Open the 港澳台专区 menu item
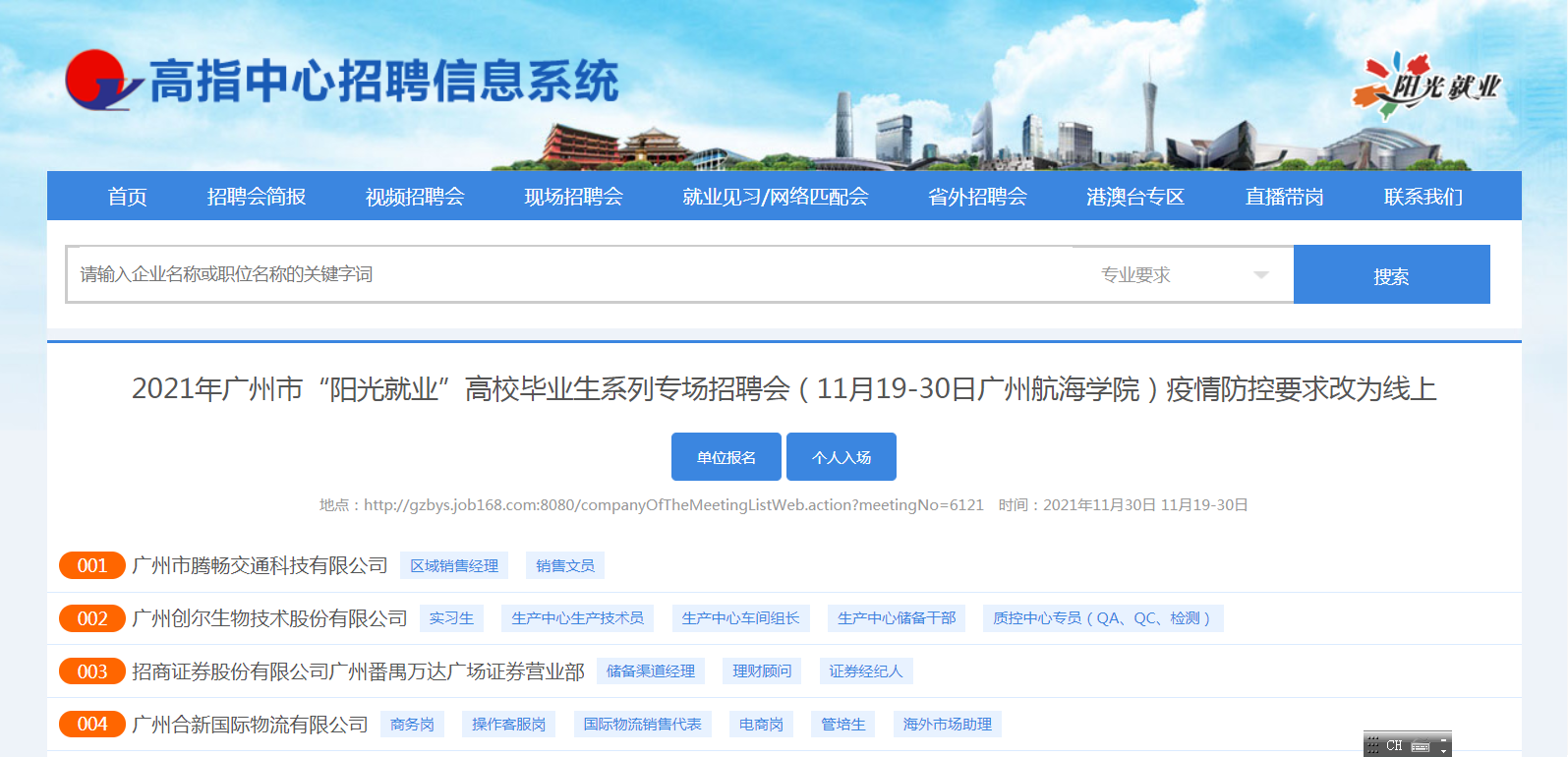The image size is (1568, 757). click(x=1135, y=197)
